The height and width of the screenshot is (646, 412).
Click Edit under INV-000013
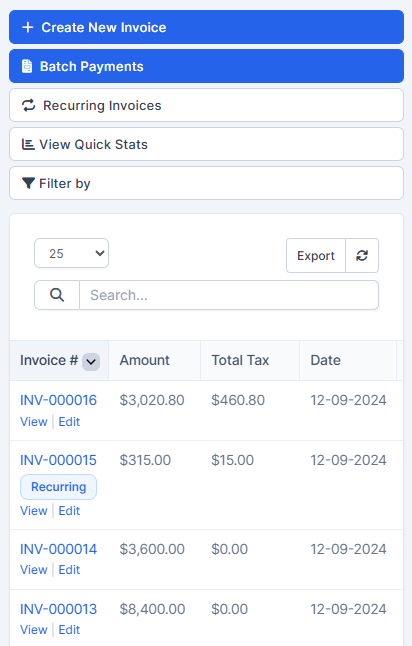69,630
